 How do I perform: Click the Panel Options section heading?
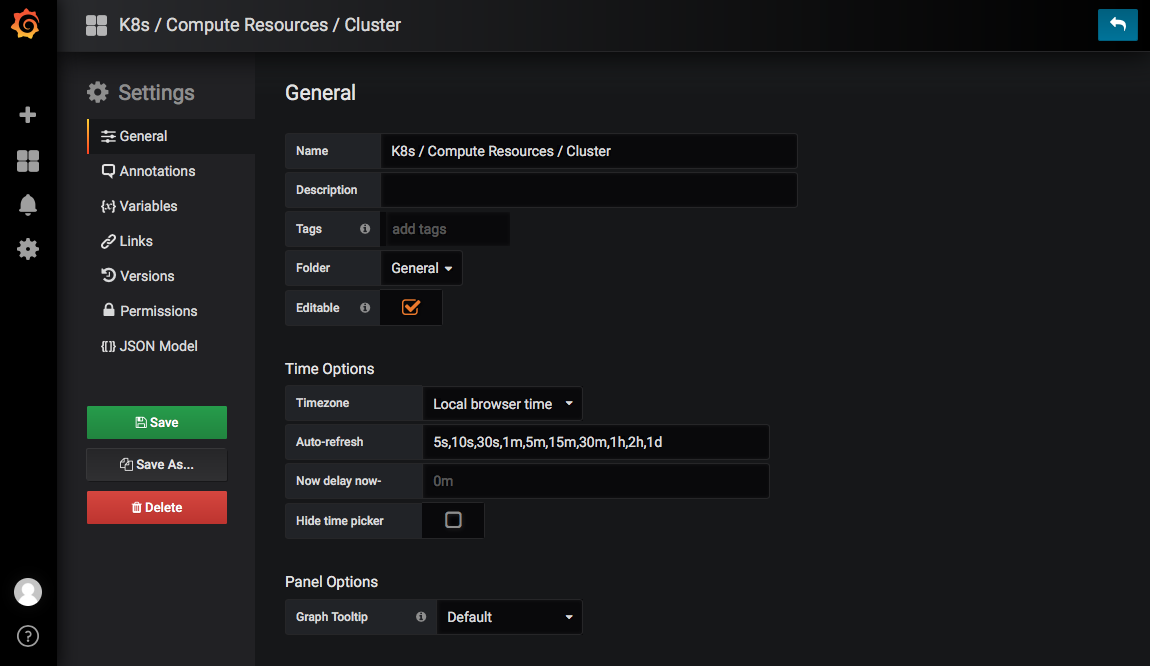pos(332,582)
